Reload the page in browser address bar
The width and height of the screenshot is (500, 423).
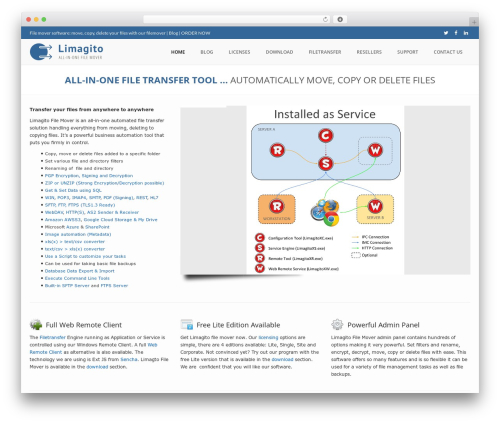(325, 19)
